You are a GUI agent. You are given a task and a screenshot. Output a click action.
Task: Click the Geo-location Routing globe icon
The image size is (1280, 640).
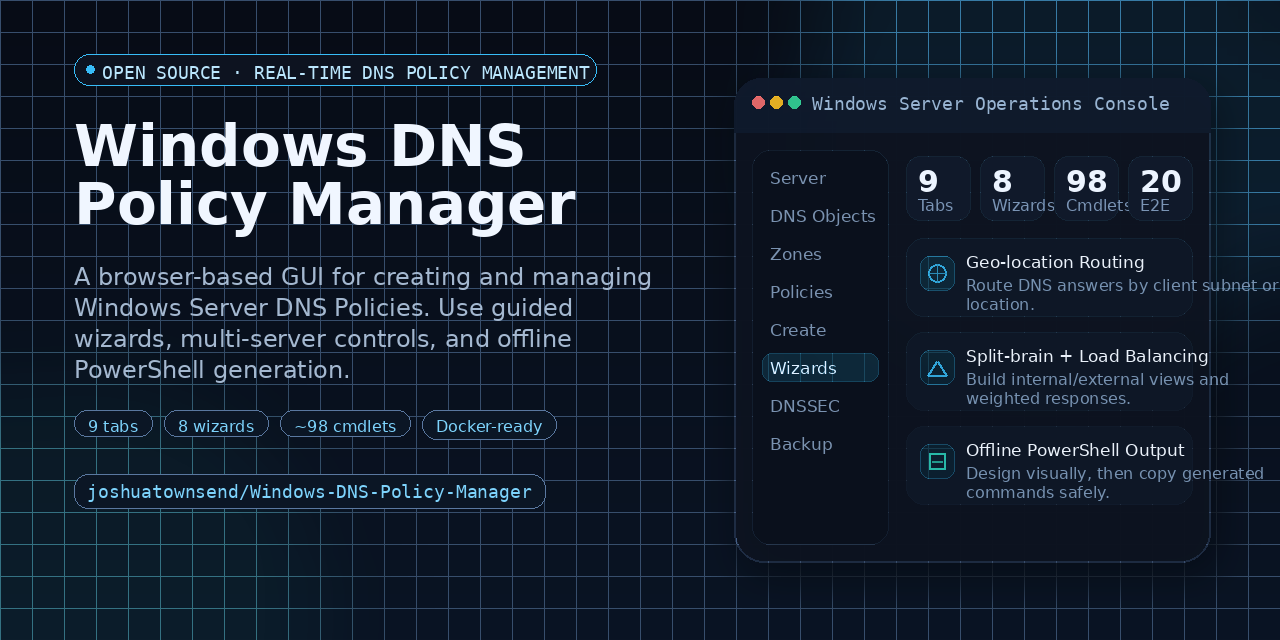click(x=937, y=273)
